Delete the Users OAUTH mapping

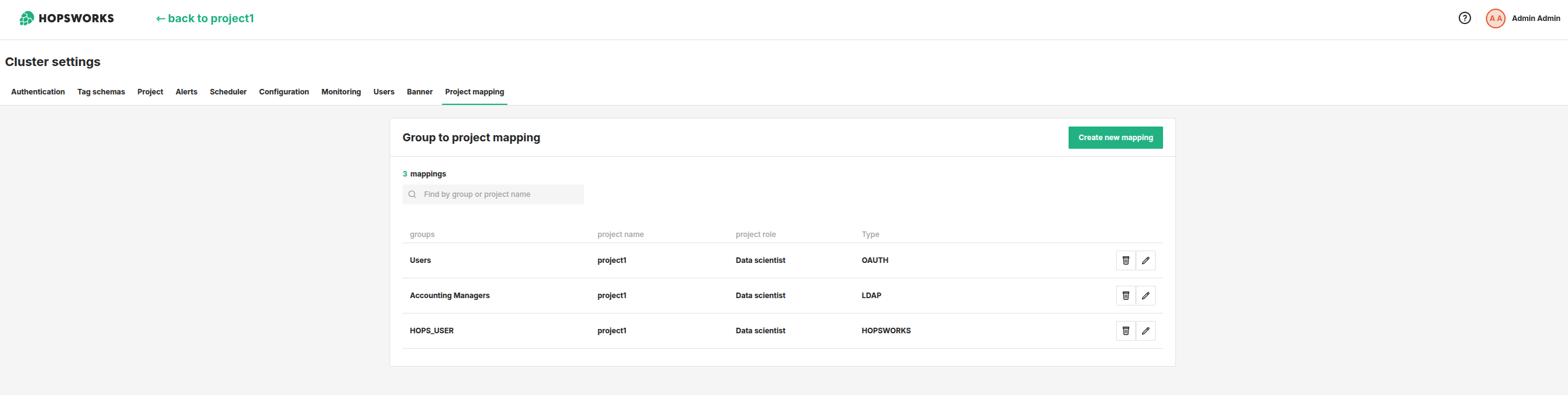(1125, 260)
